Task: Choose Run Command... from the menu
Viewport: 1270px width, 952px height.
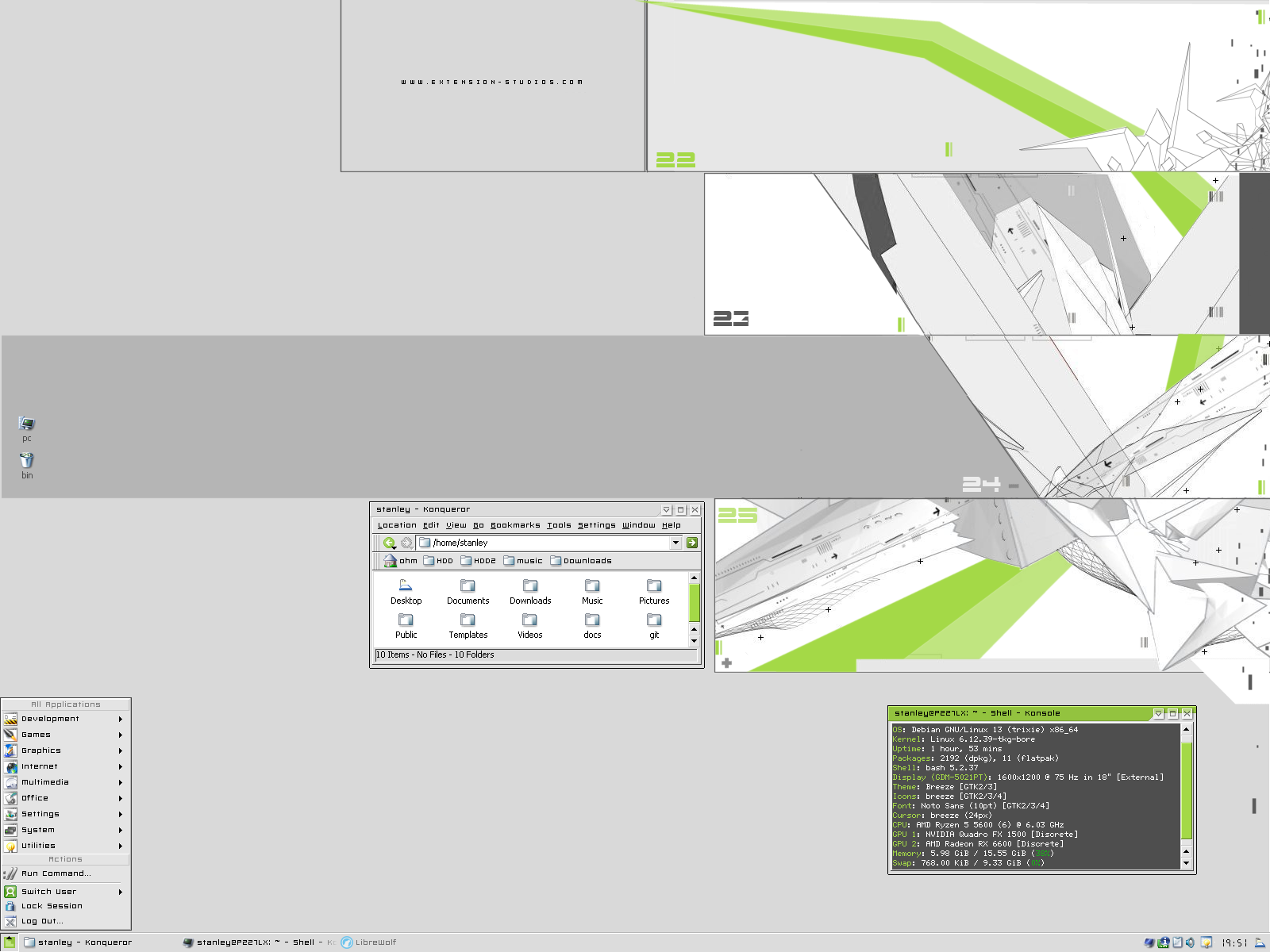Action: click(66, 873)
